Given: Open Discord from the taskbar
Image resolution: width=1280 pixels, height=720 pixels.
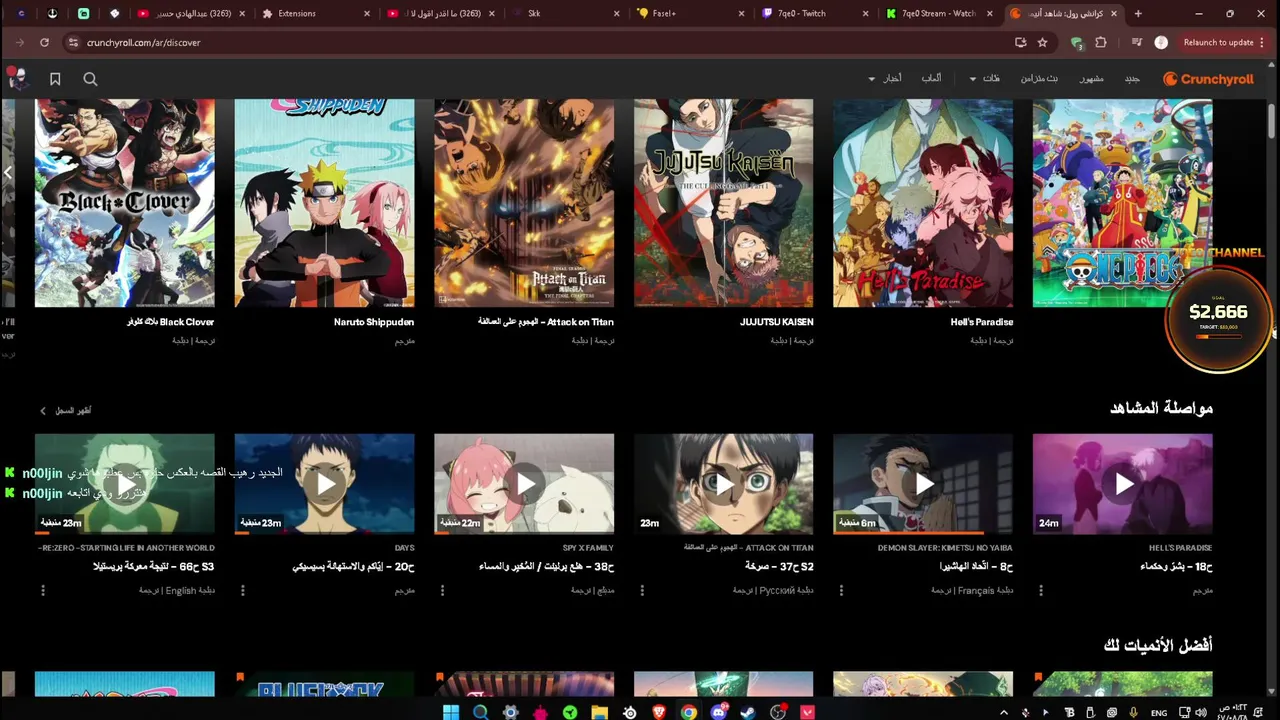Looking at the screenshot, I should (x=718, y=712).
